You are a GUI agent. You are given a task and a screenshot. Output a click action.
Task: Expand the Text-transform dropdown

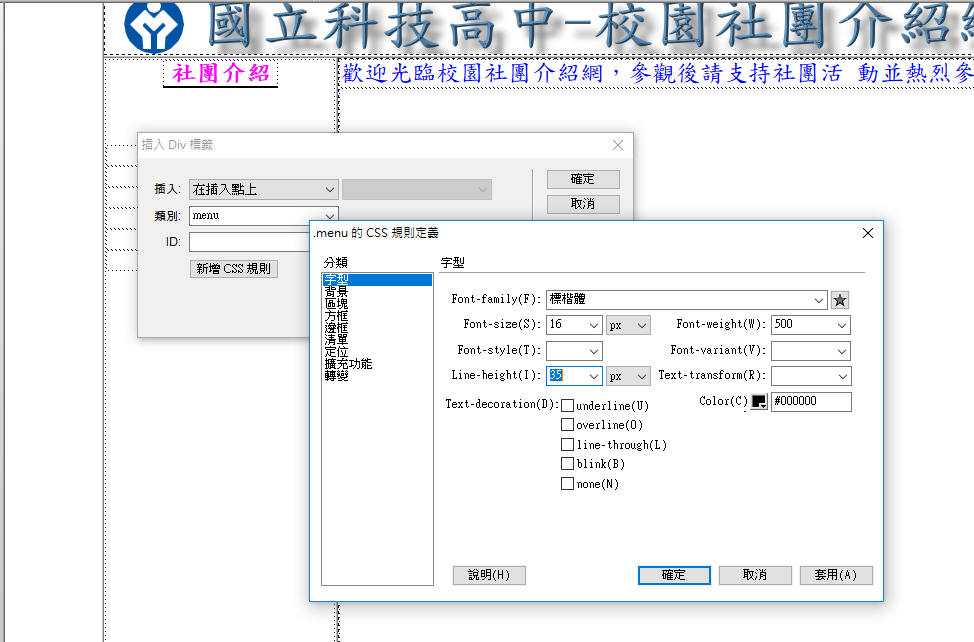coord(842,377)
